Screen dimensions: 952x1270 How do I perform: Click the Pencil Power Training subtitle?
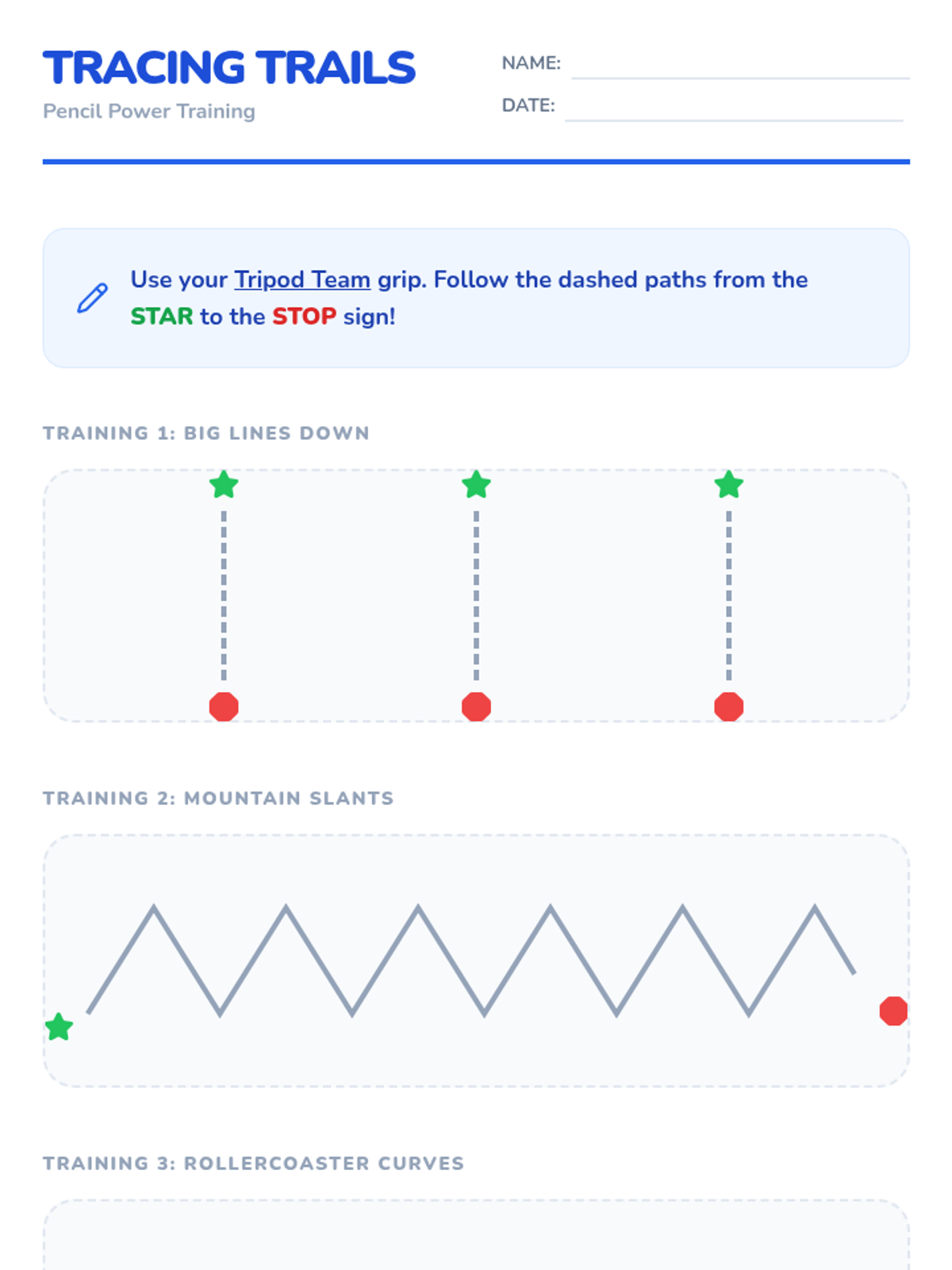[x=149, y=111]
